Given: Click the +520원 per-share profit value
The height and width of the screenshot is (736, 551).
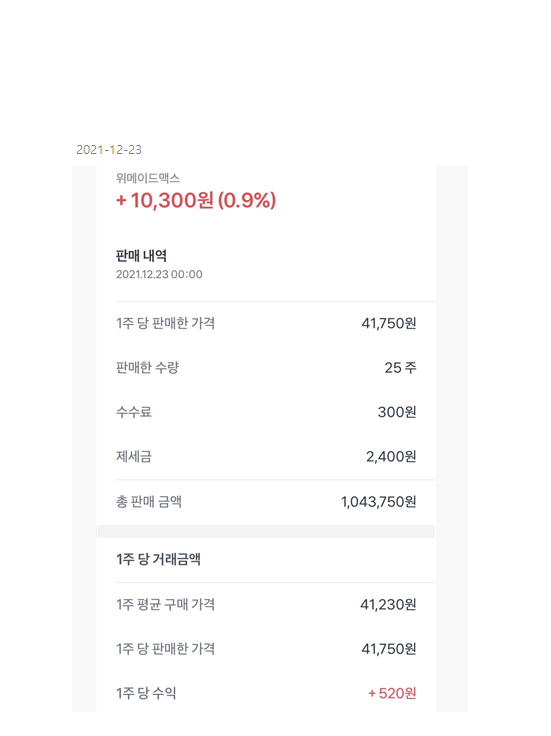Looking at the screenshot, I should (x=392, y=693).
